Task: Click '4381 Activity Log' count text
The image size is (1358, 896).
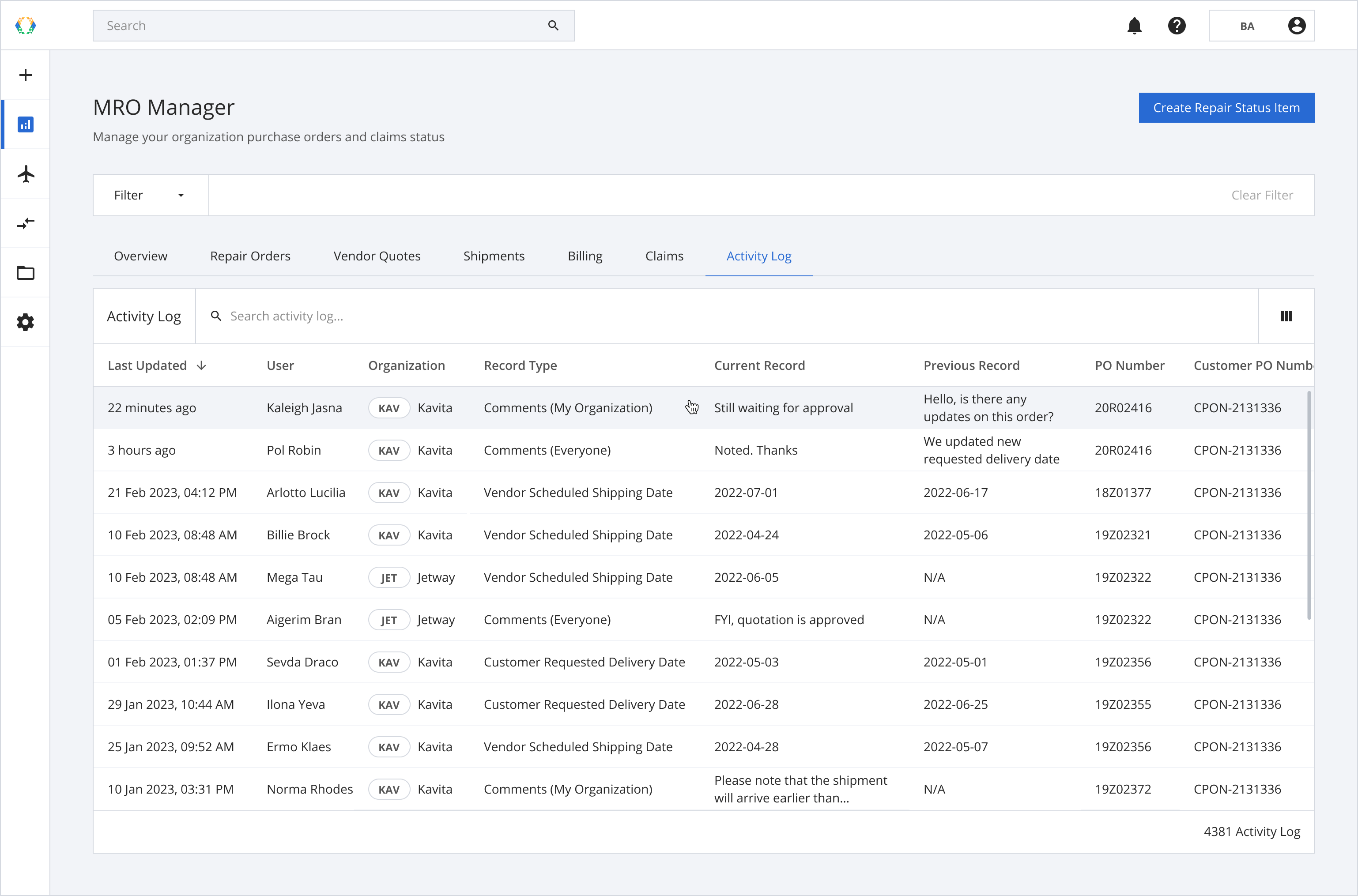Action: pos(1252,832)
